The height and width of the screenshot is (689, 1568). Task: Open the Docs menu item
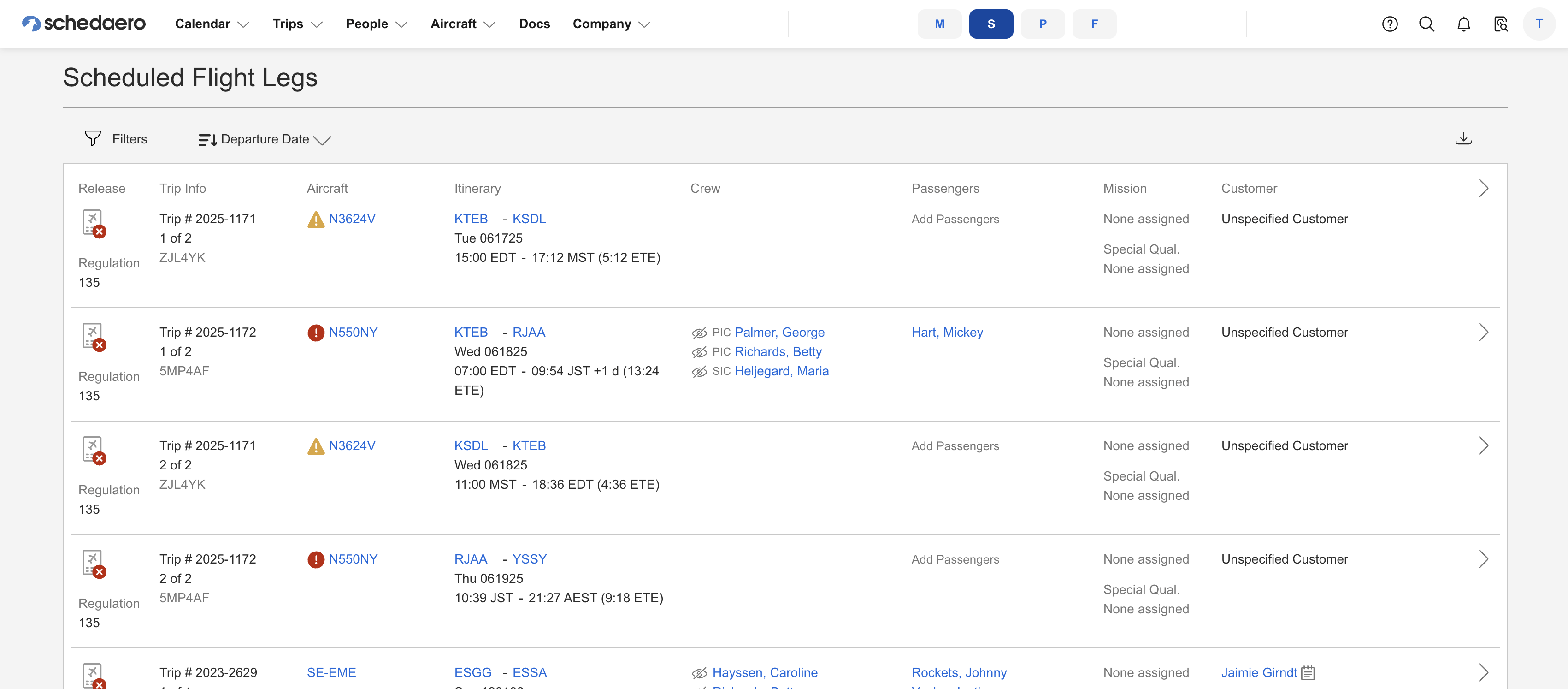(535, 24)
